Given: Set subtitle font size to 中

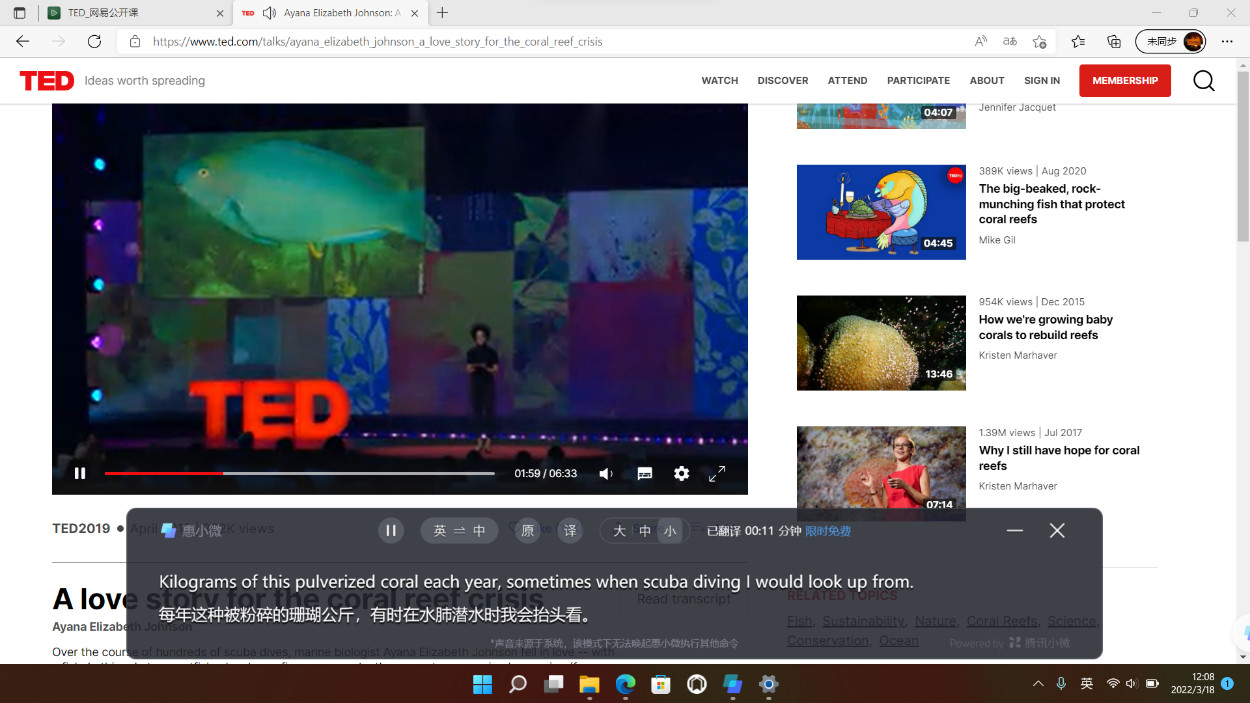Looking at the screenshot, I should point(645,531).
